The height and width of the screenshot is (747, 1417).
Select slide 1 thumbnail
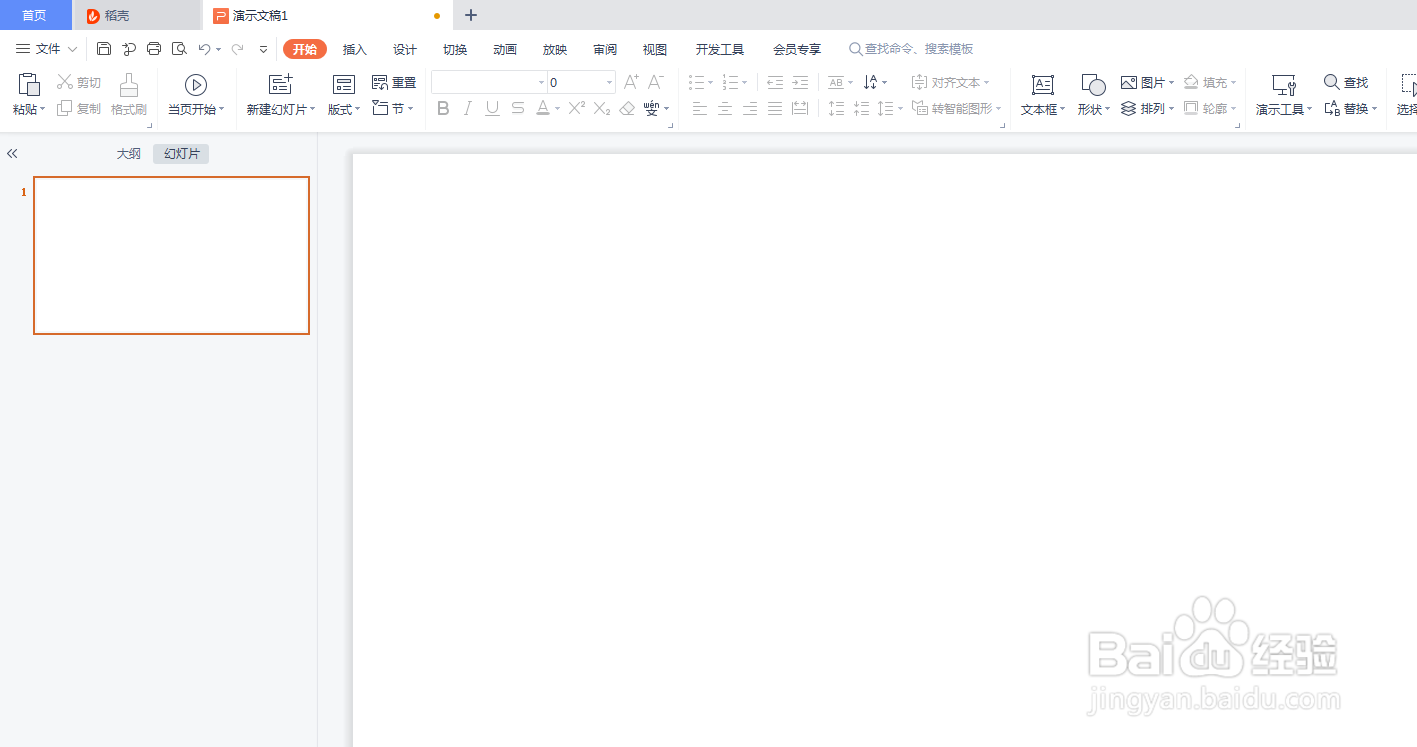tap(171, 255)
